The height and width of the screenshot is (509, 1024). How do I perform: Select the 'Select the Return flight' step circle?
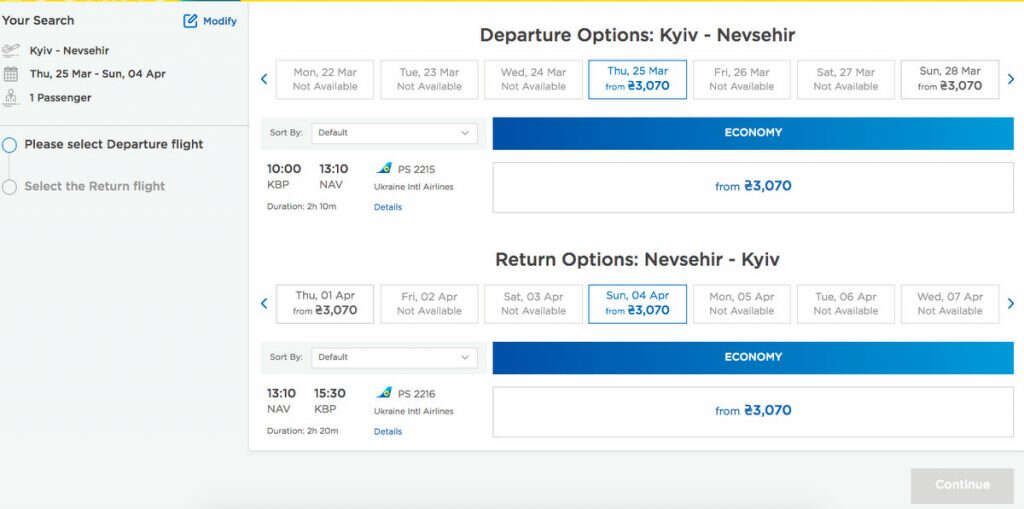(x=9, y=187)
